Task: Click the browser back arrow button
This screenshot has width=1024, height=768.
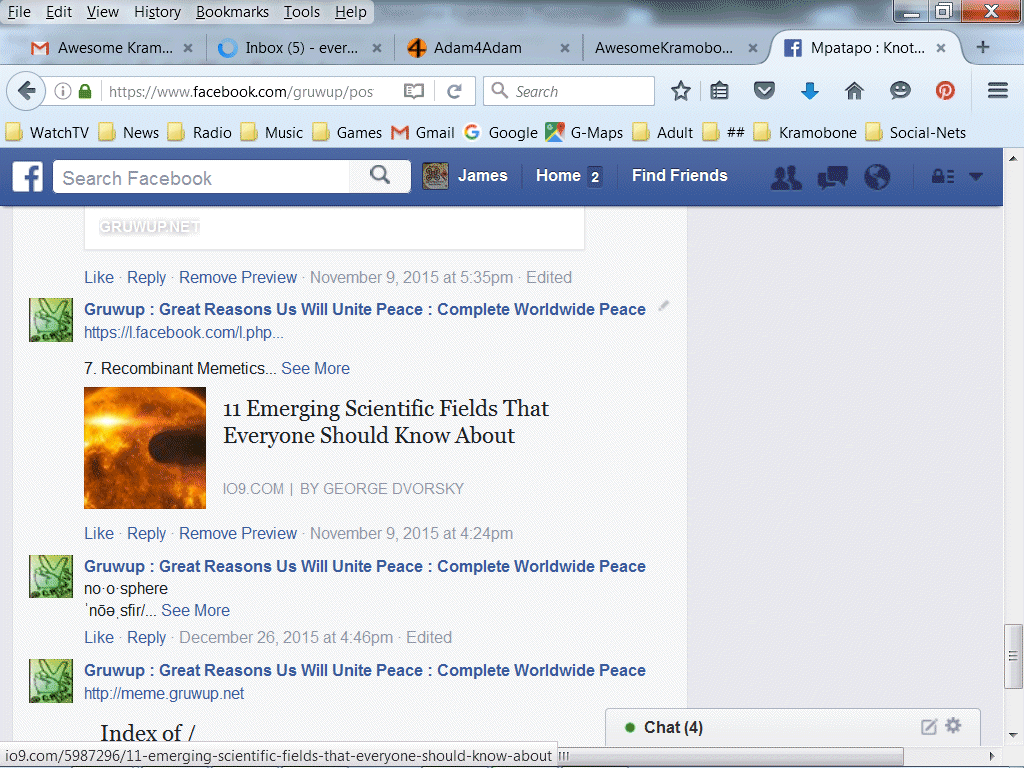Action: [x=26, y=91]
